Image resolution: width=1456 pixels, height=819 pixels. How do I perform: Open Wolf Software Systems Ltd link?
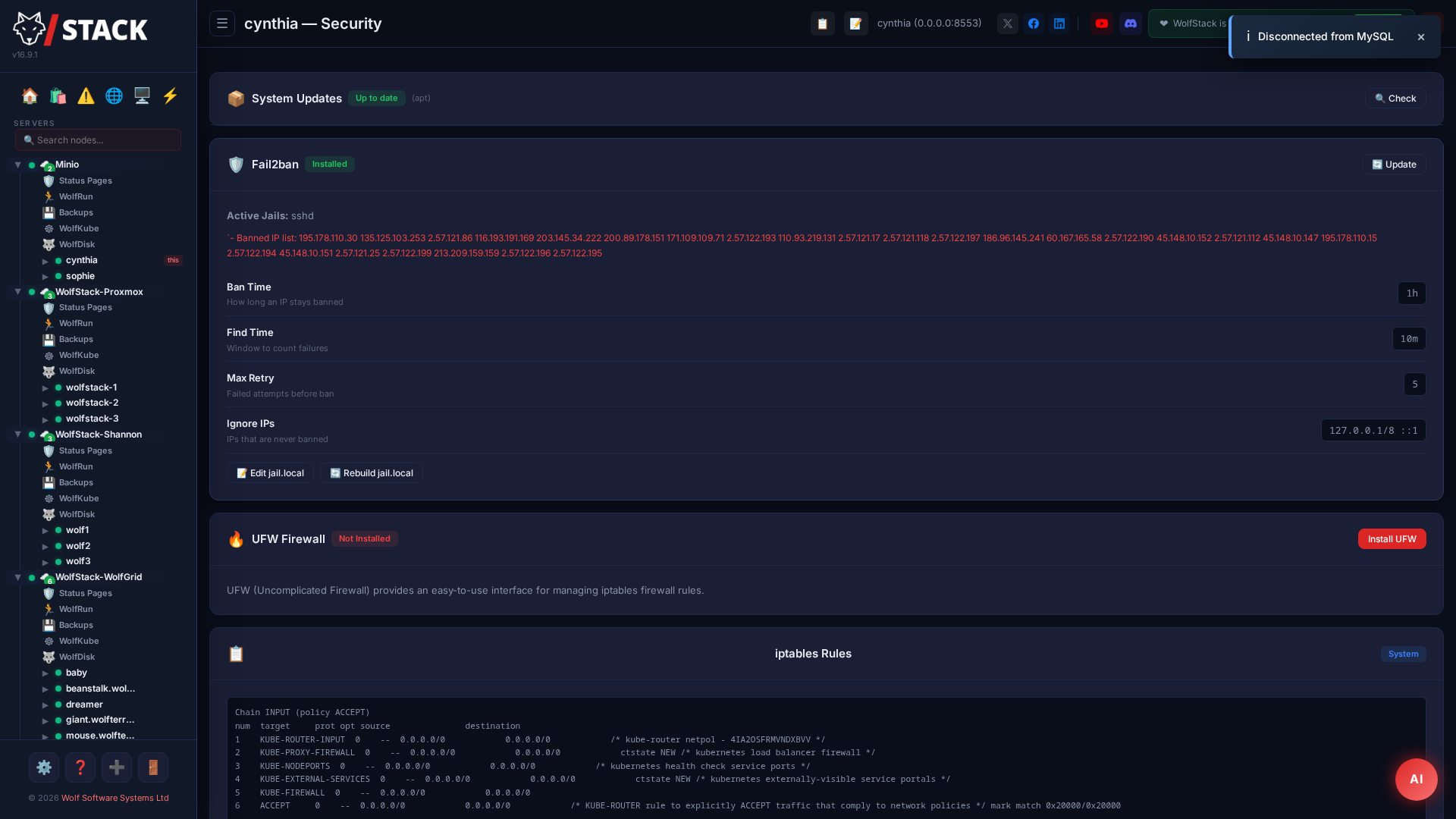coord(115,798)
